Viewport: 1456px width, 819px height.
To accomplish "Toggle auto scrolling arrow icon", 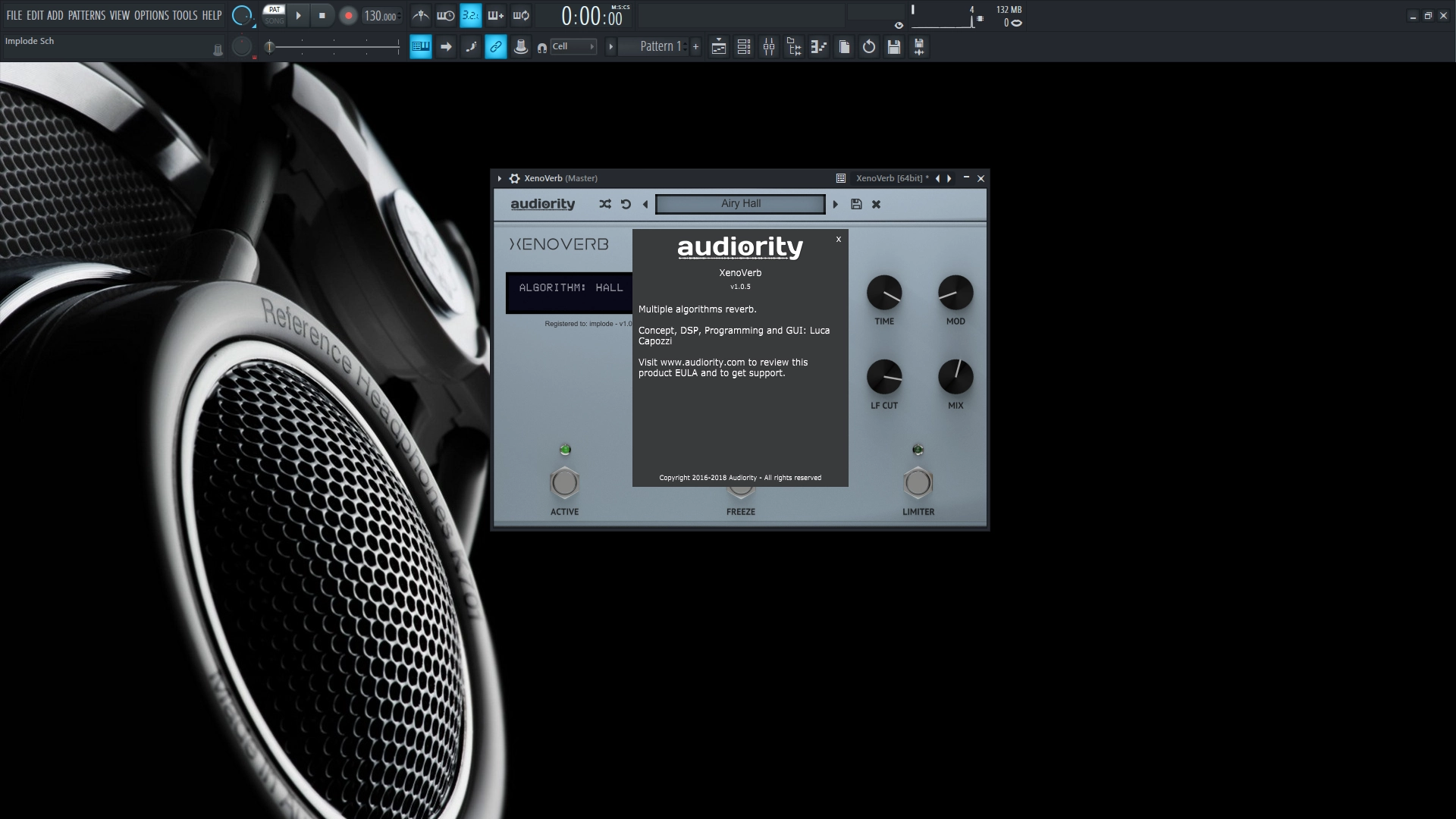I will (446, 47).
